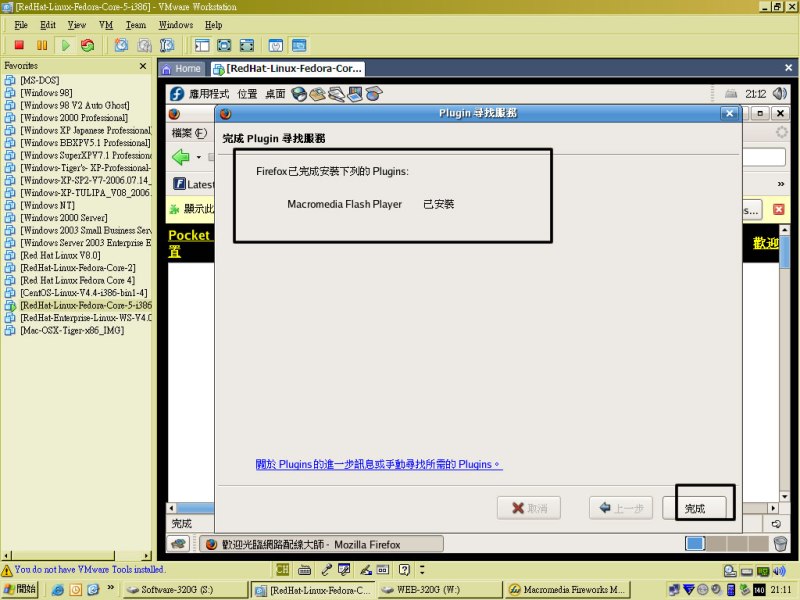
Task: Click the 上一步 back button
Action: [x=621, y=508]
